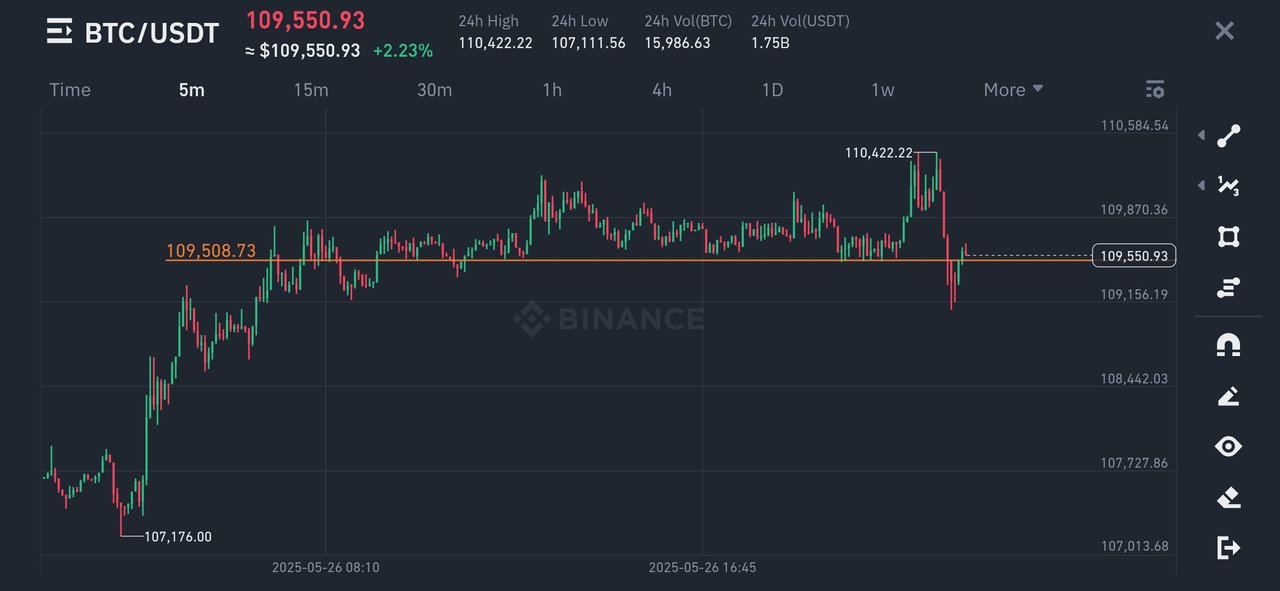
Task: Switch to the Time line chart tab
Action: click(x=70, y=90)
